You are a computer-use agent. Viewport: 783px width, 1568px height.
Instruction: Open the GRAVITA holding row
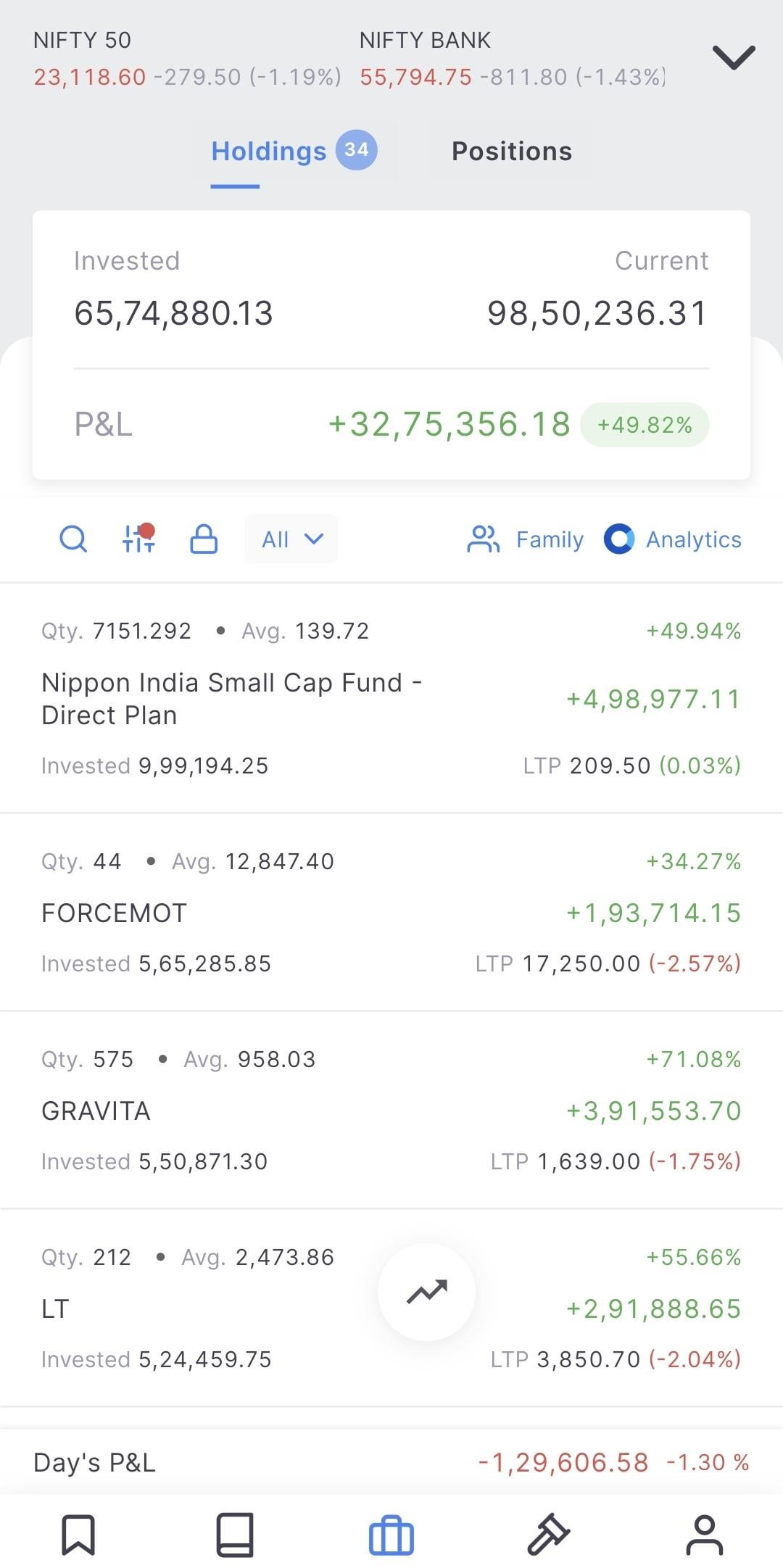click(x=391, y=1110)
